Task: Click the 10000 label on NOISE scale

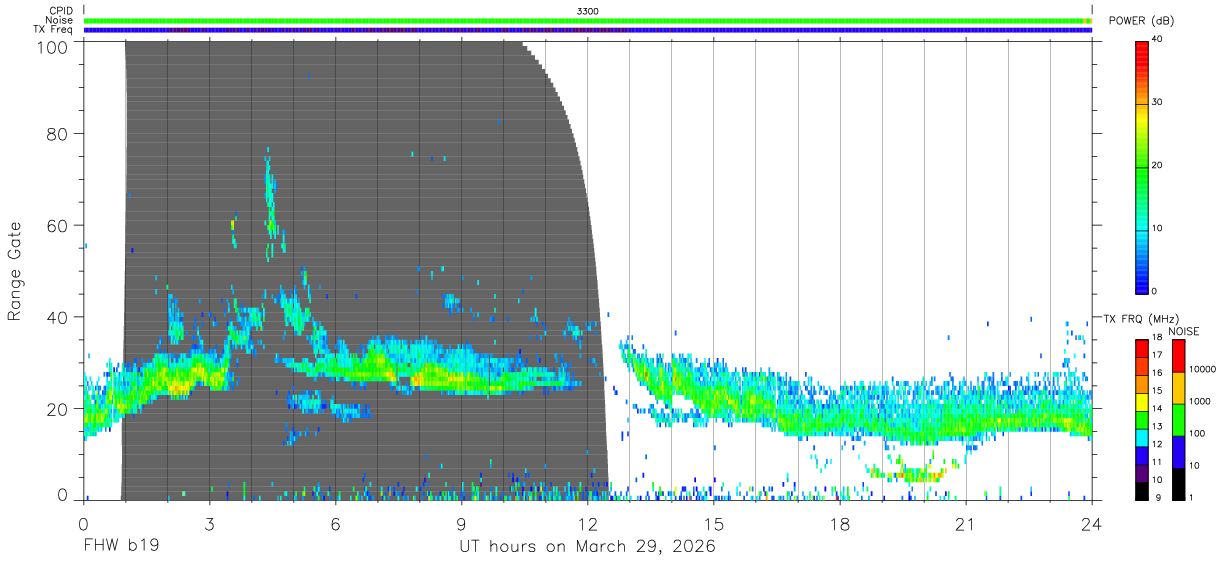Action: coord(1202,370)
